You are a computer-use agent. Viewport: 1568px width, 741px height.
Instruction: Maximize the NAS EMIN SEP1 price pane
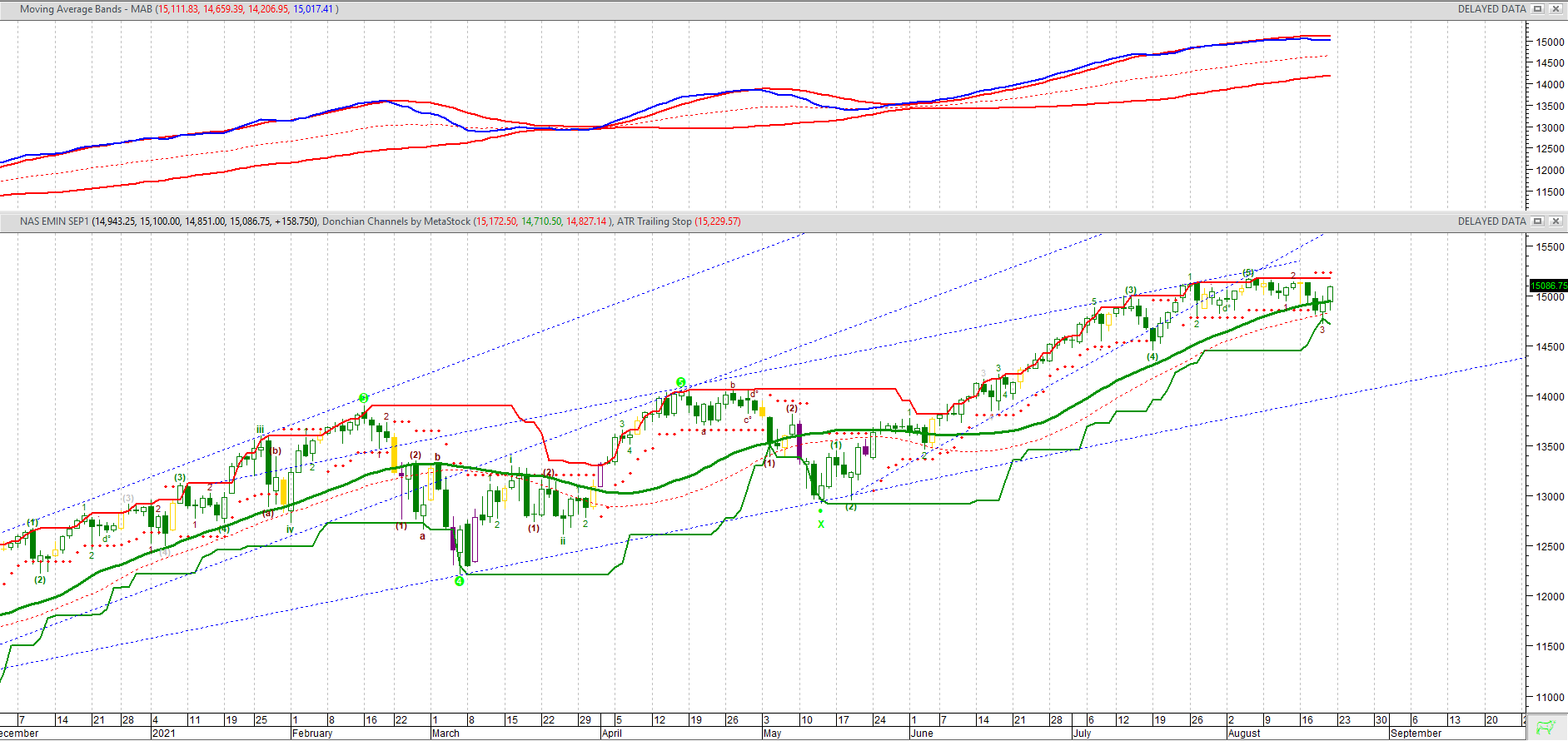point(1538,221)
